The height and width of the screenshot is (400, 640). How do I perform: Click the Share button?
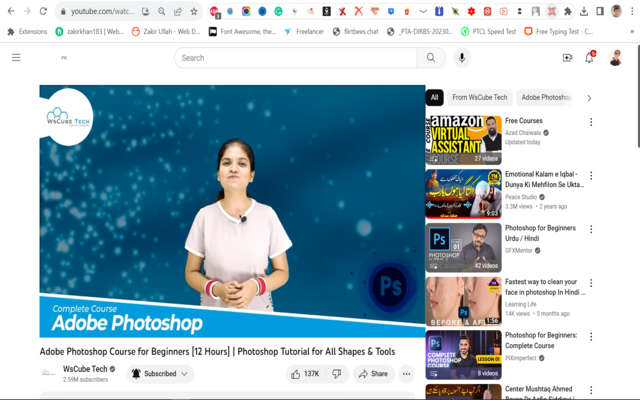tap(373, 374)
